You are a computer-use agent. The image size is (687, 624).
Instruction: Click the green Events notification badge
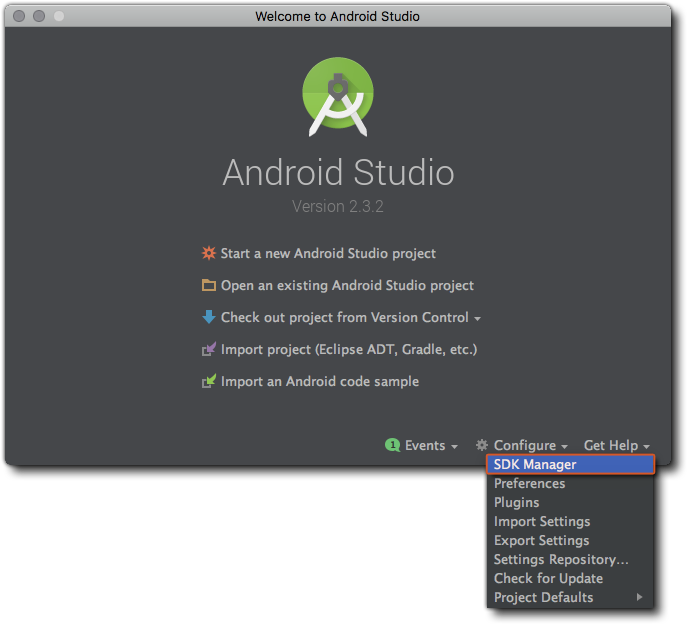click(393, 445)
